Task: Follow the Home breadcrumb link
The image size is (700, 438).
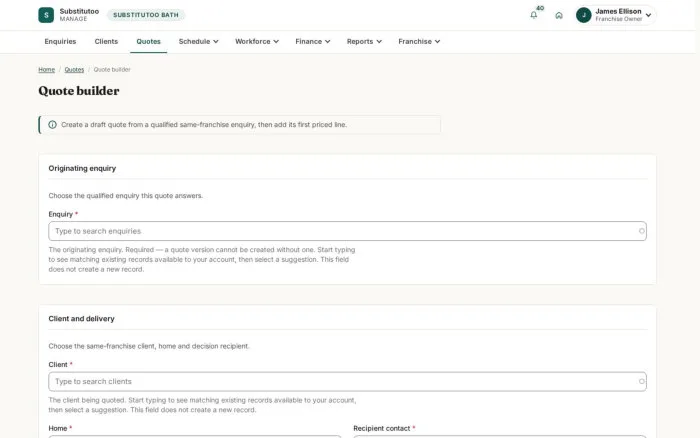Action: 46,69
